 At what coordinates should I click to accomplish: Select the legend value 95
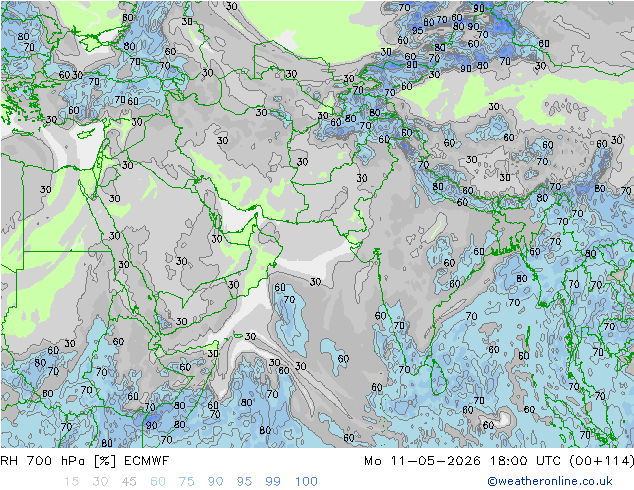(x=244, y=482)
